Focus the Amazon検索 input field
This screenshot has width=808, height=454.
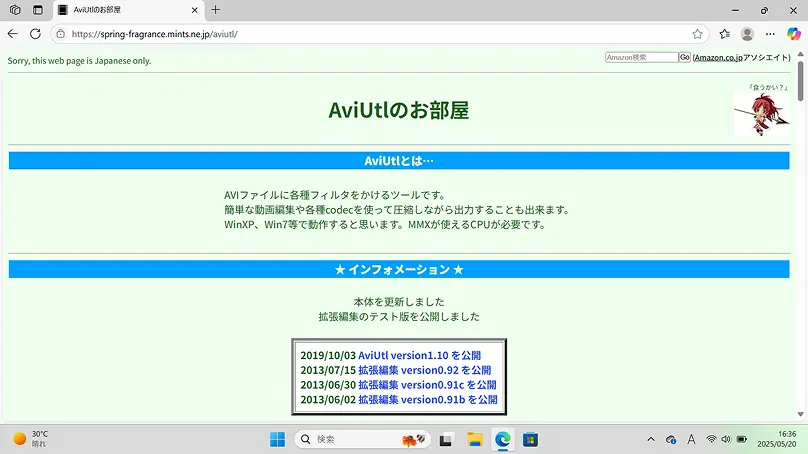tap(641, 57)
